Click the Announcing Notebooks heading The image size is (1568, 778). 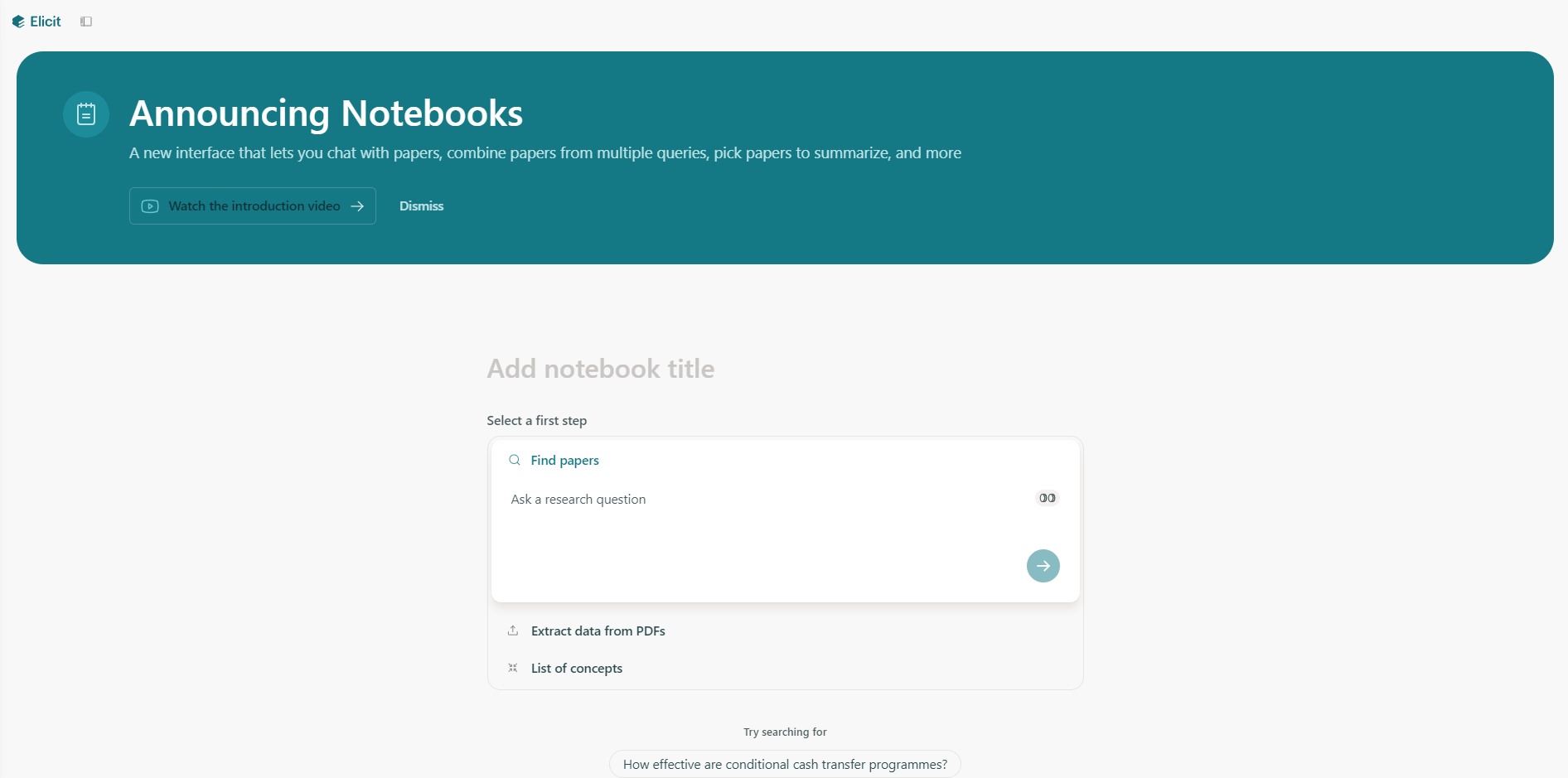pos(327,114)
